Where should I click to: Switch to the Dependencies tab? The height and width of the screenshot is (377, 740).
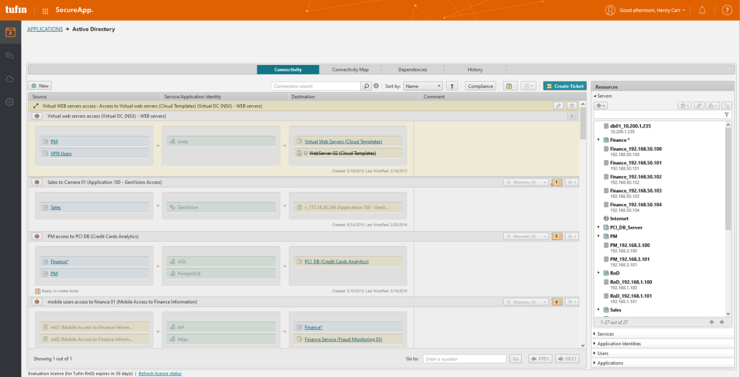[412, 69]
